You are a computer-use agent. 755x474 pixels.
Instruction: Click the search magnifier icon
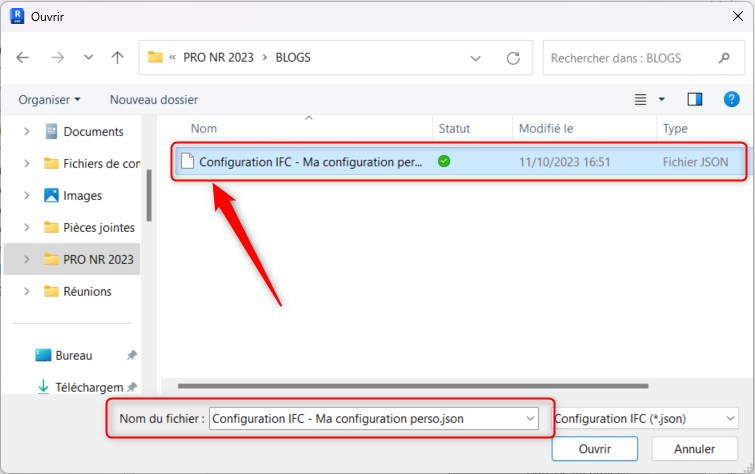coord(724,58)
